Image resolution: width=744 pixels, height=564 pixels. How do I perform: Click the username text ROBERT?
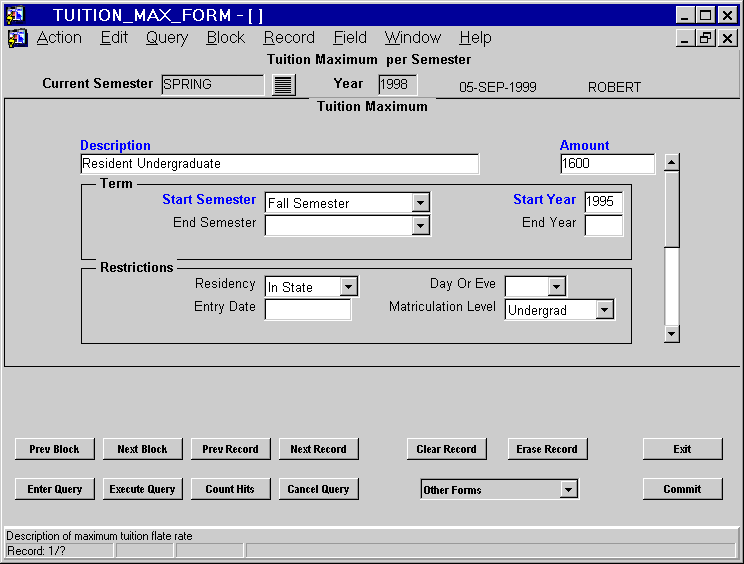click(x=614, y=87)
